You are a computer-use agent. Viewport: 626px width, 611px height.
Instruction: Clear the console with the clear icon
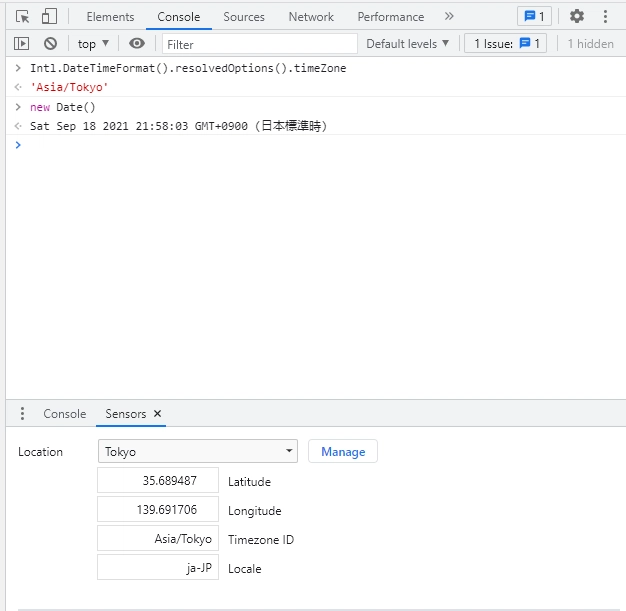pyautogui.click(x=50, y=44)
